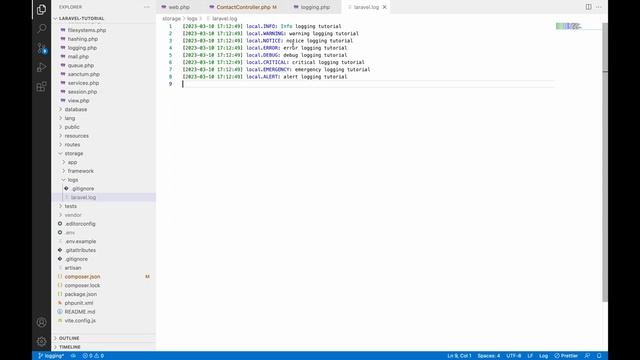Open session.php in explorer
This screenshot has width=640, height=360.
(x=82, y=92)
